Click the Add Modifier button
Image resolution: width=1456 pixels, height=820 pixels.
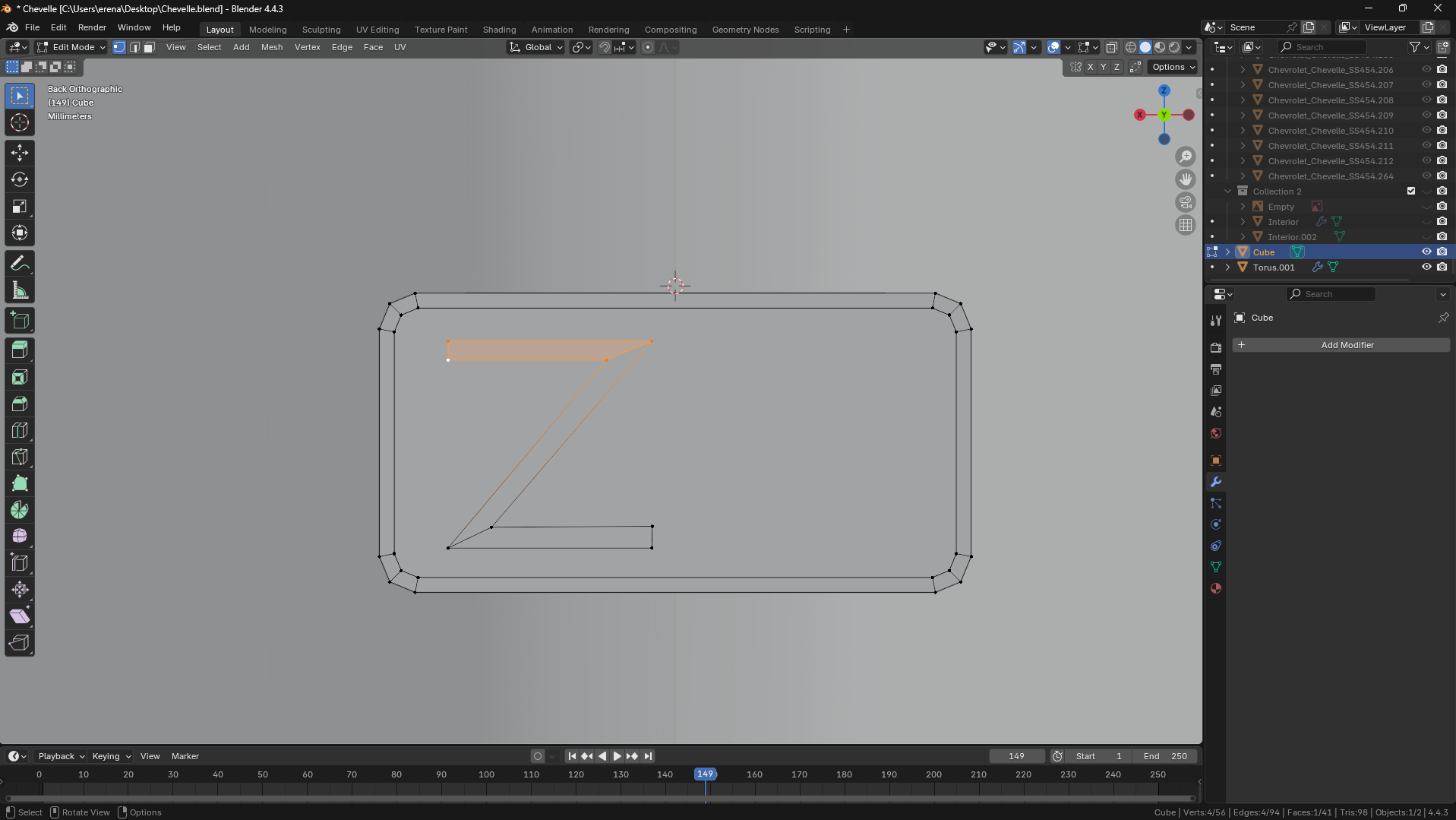click(1341, 345)
